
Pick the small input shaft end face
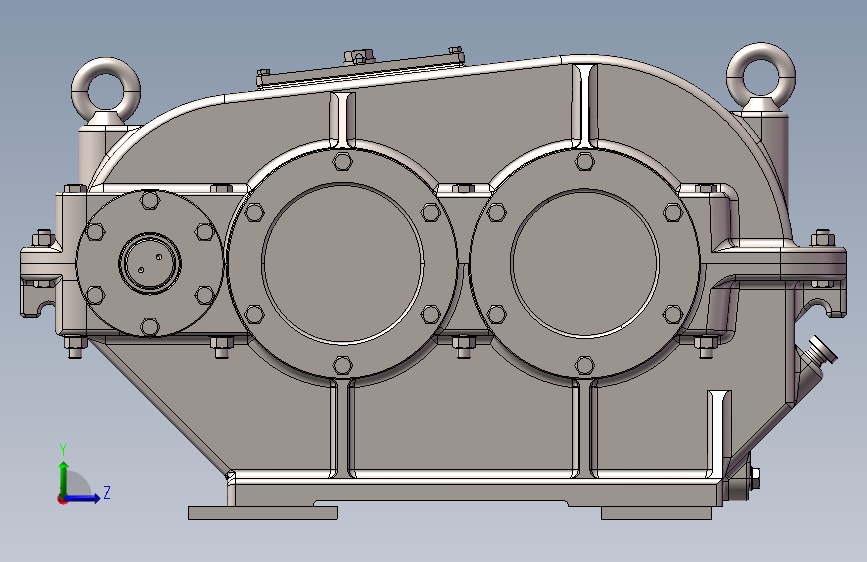(149, 263)
